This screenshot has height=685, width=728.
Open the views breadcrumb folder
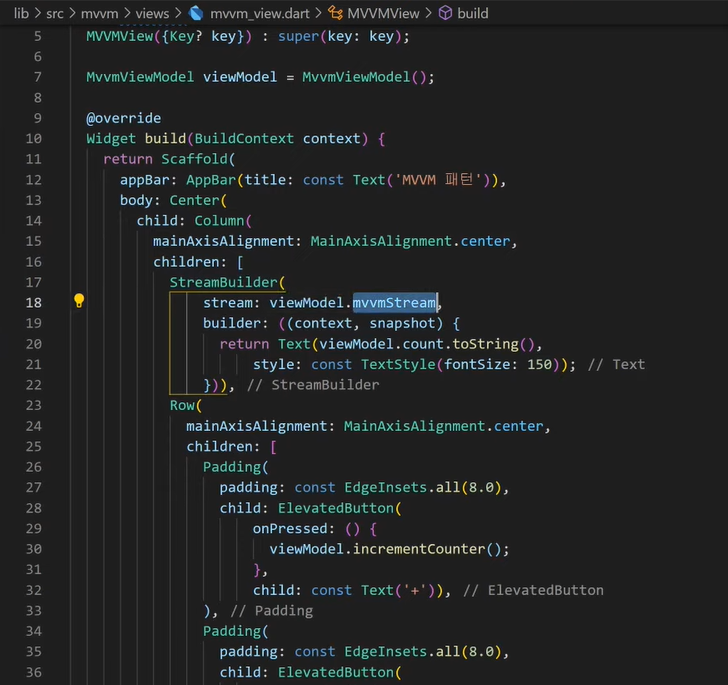point(152,13)
